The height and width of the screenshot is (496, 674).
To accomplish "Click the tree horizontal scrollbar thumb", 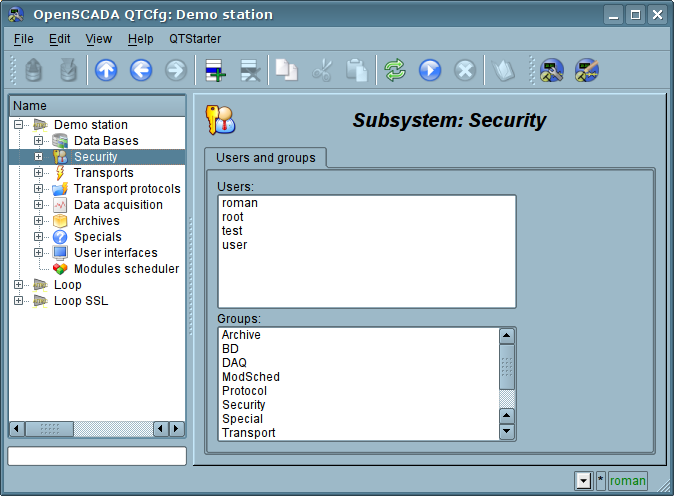I will click(x=49, y=429).
